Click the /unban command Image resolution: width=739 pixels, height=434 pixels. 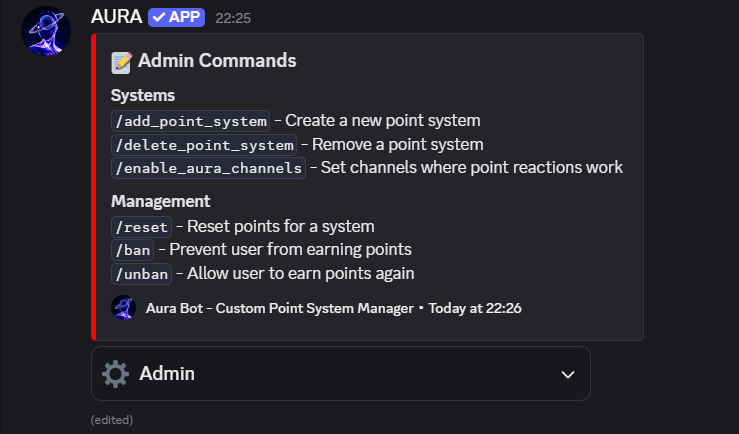(x=141, y=274)
